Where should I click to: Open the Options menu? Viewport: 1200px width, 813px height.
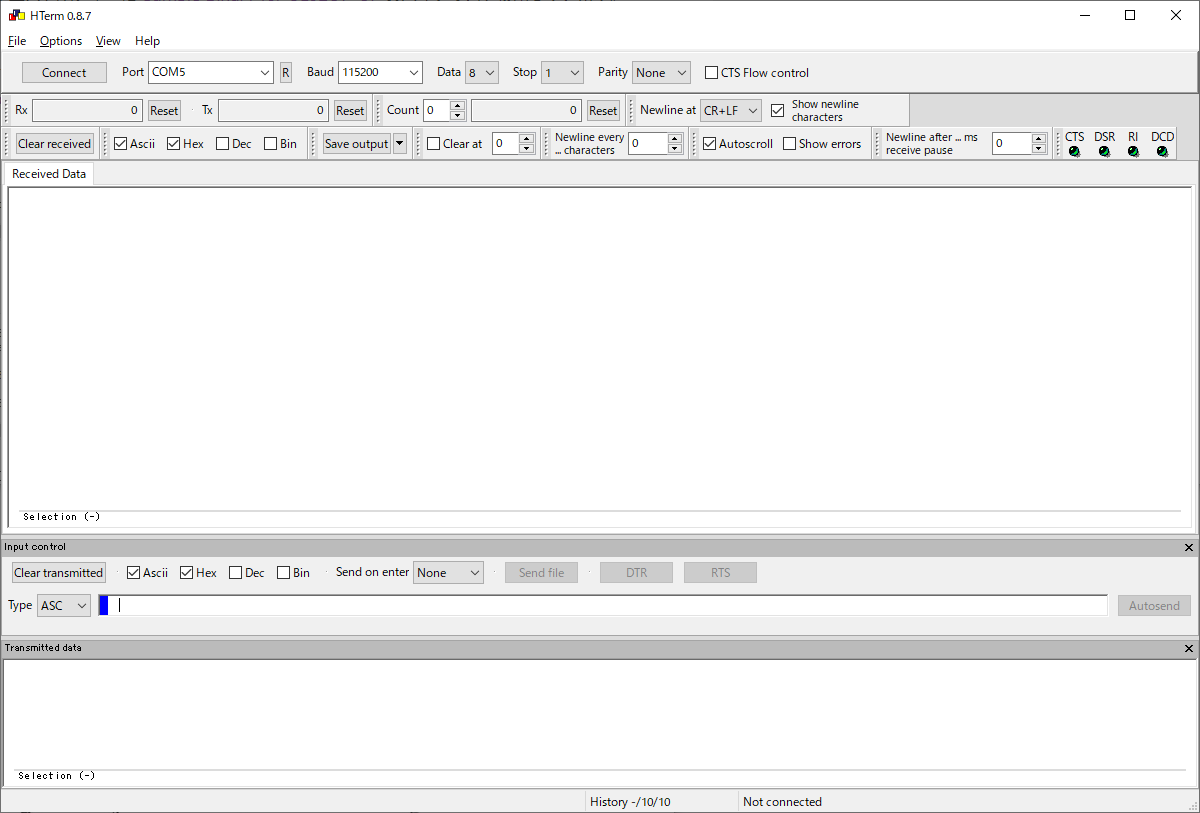point(61,41)
